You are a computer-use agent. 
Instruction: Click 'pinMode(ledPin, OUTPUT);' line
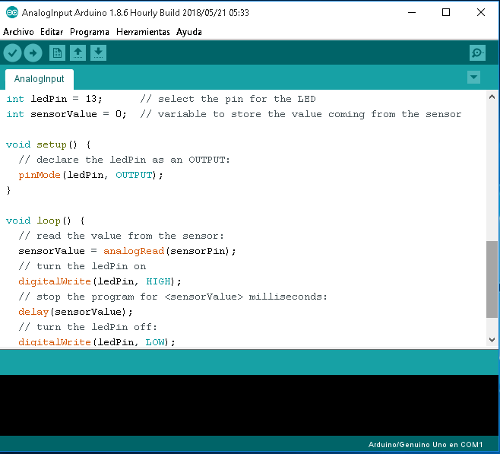pos(91,175)
